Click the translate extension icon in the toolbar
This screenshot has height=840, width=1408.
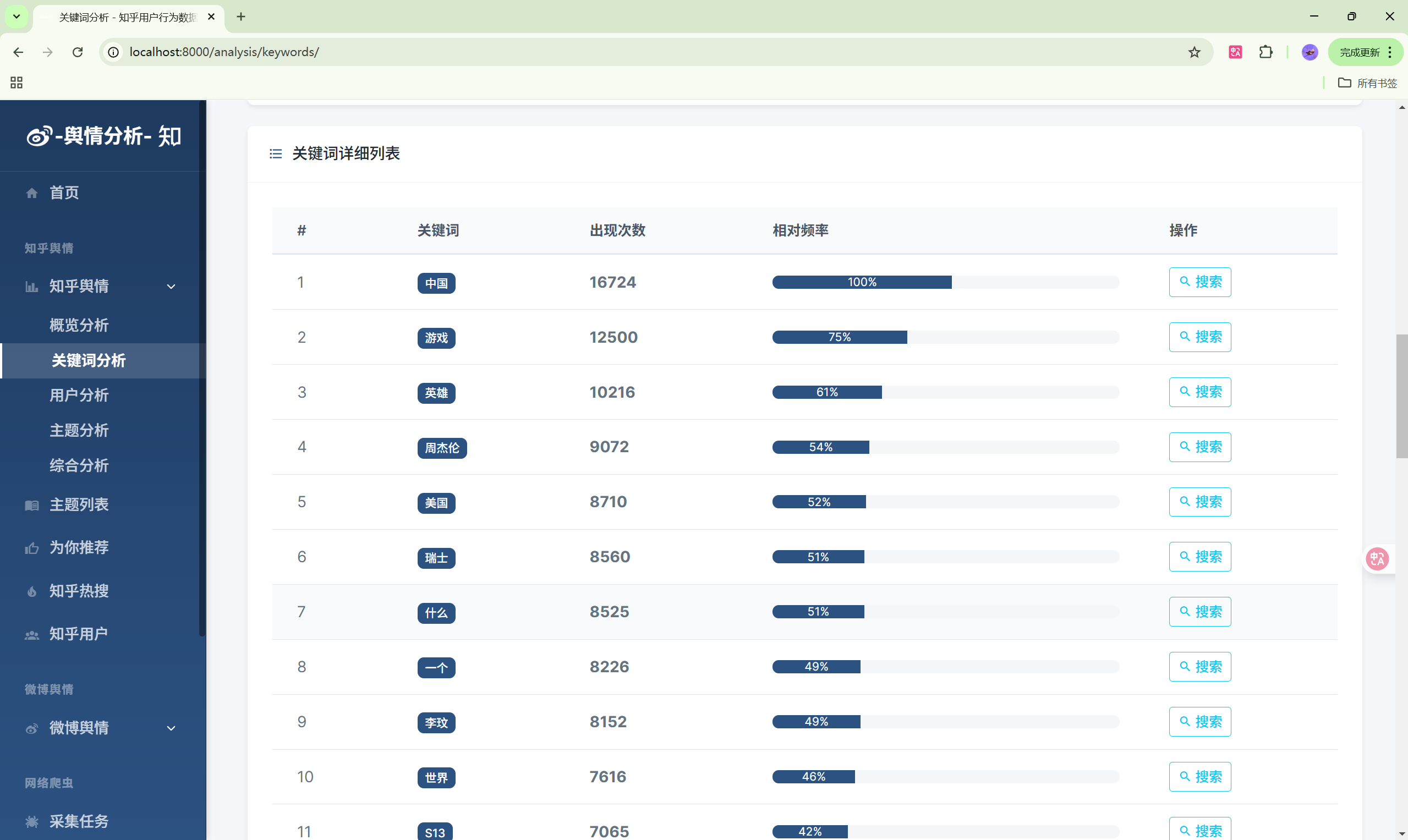1235,52
